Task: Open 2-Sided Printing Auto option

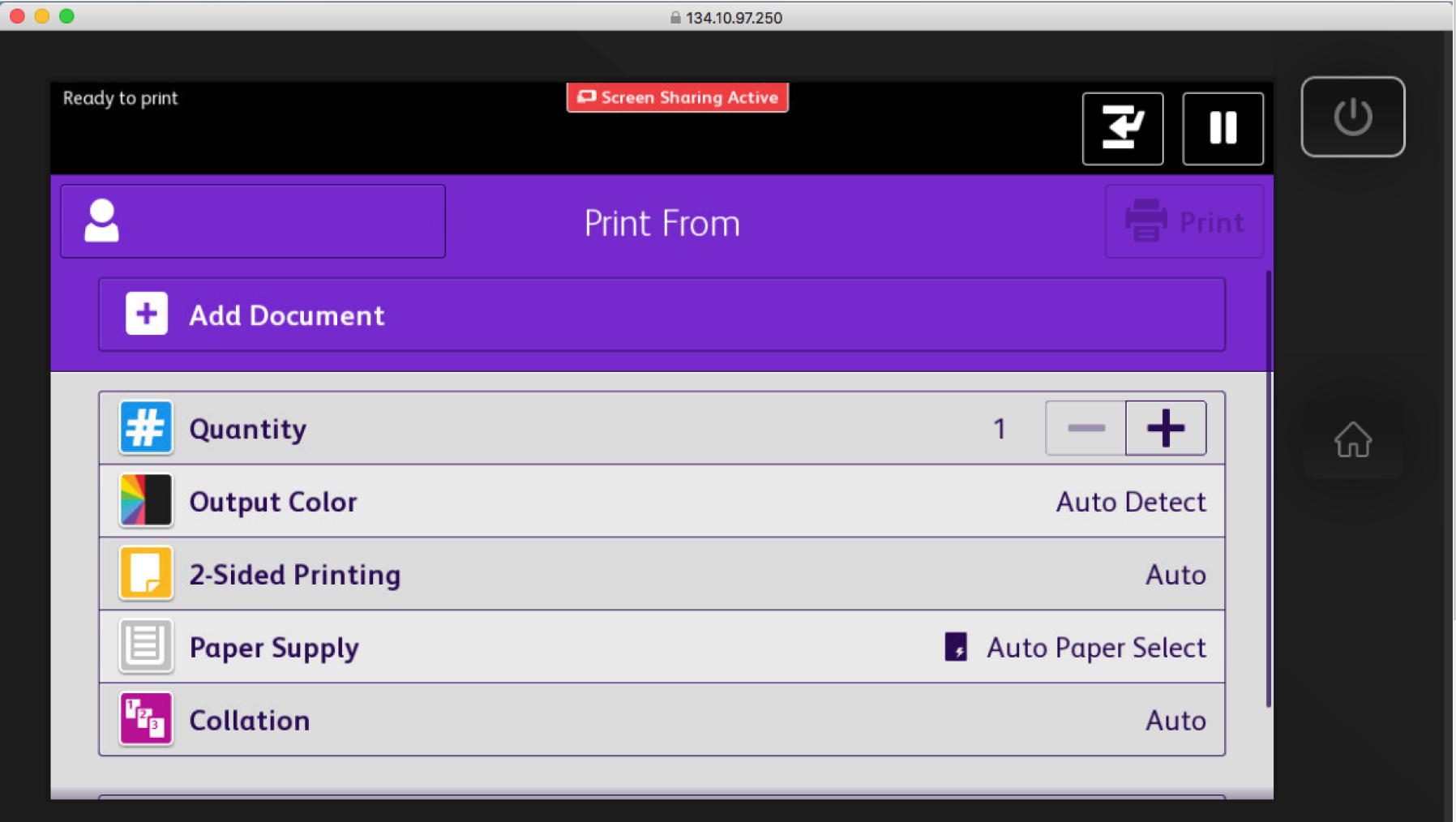Action: click(x=1175, y=575)
